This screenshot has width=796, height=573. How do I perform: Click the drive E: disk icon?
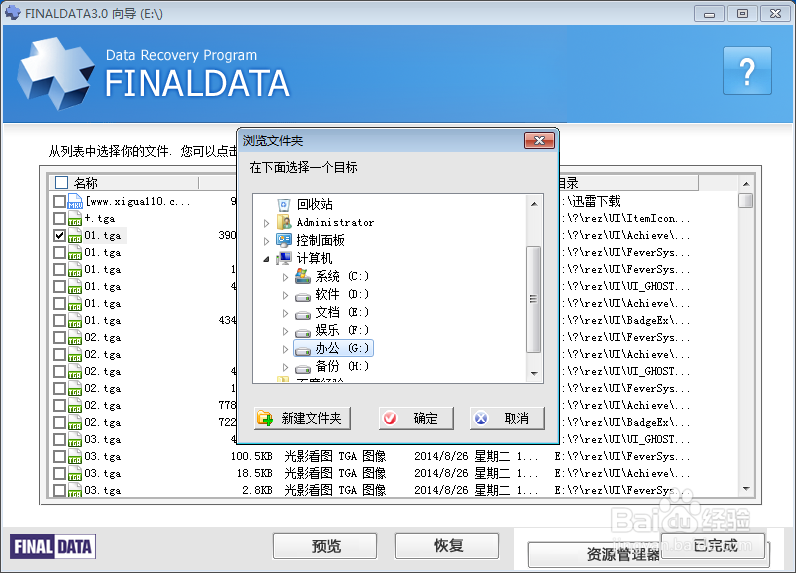click(x=303, y=315)
